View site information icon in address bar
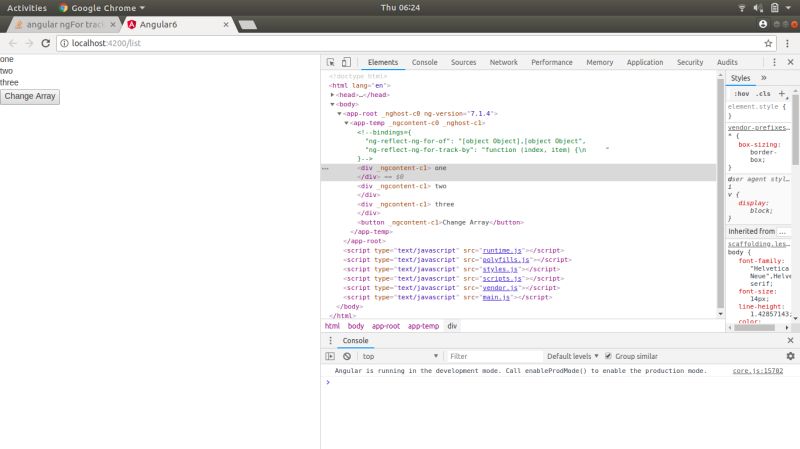This screenshot has height=449, width=800. 64,43
